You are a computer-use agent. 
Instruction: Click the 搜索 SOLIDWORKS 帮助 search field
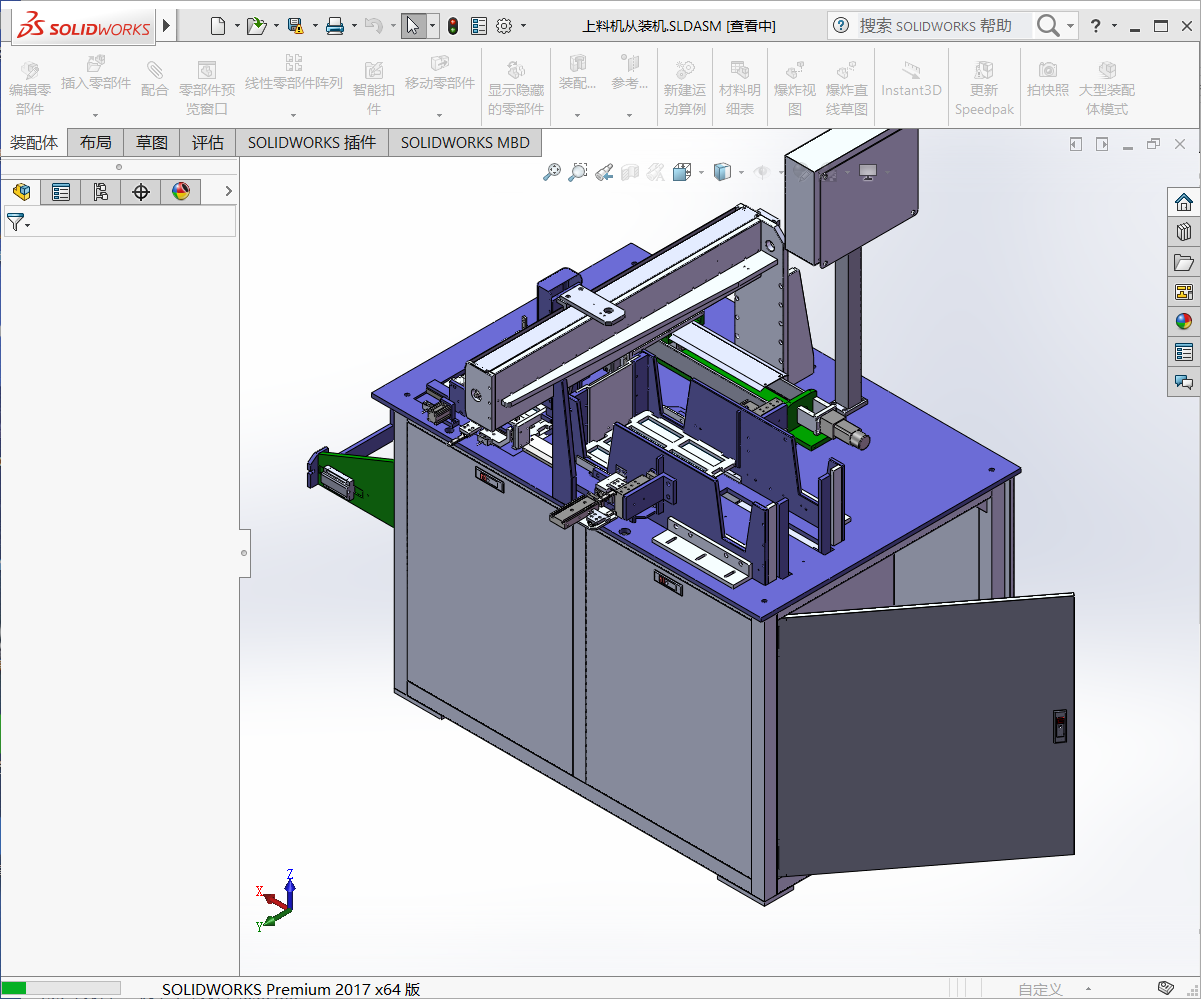click(x=935, y=26)
